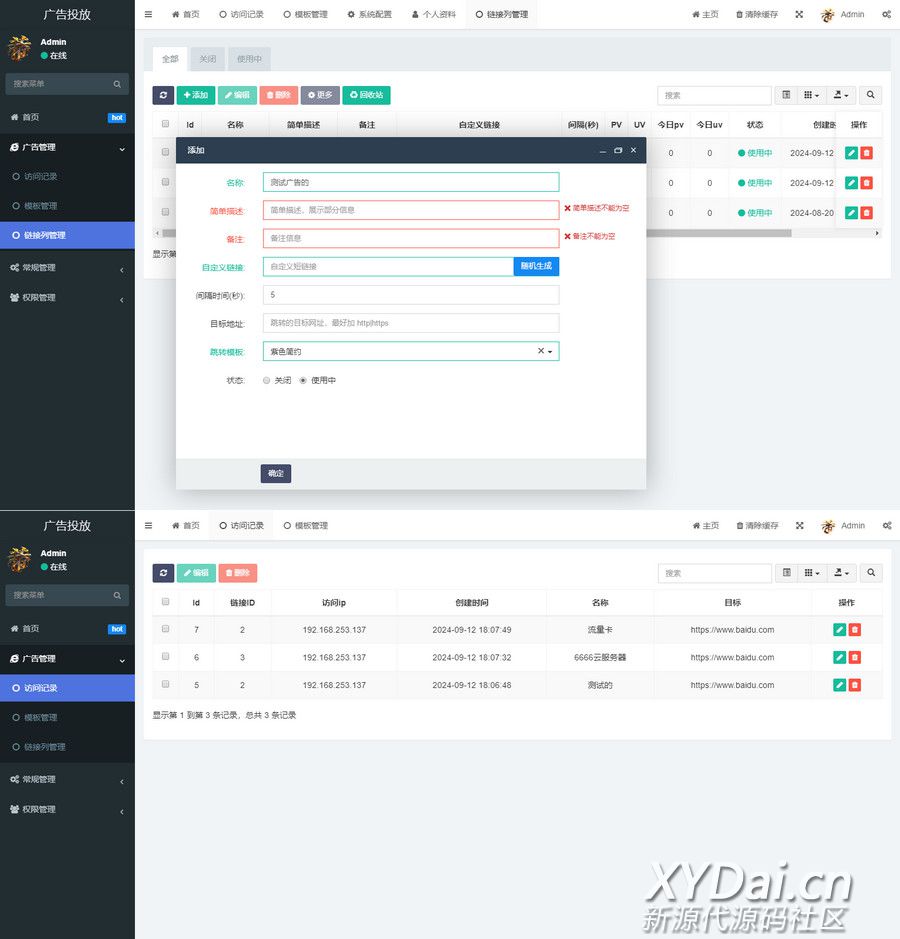
Task: Switch to the 系统配置 tab
Action: (x=369, y=15)
